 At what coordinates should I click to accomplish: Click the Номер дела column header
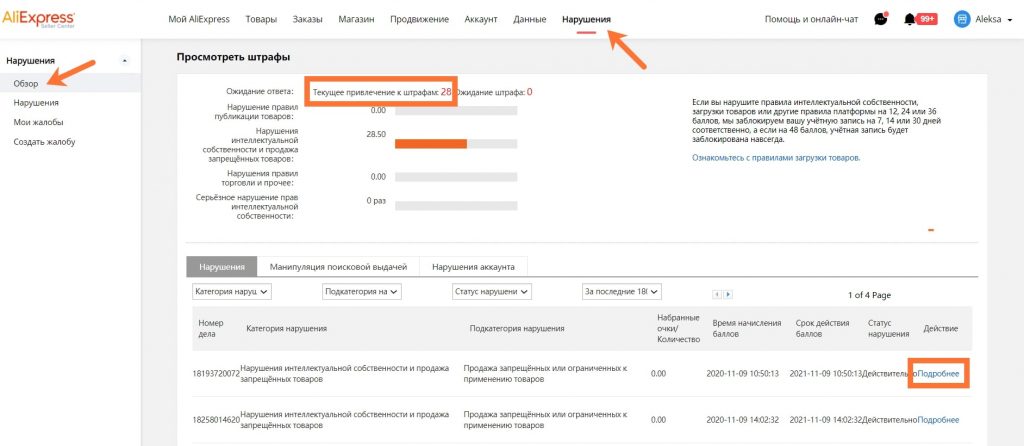pos(212,328)
